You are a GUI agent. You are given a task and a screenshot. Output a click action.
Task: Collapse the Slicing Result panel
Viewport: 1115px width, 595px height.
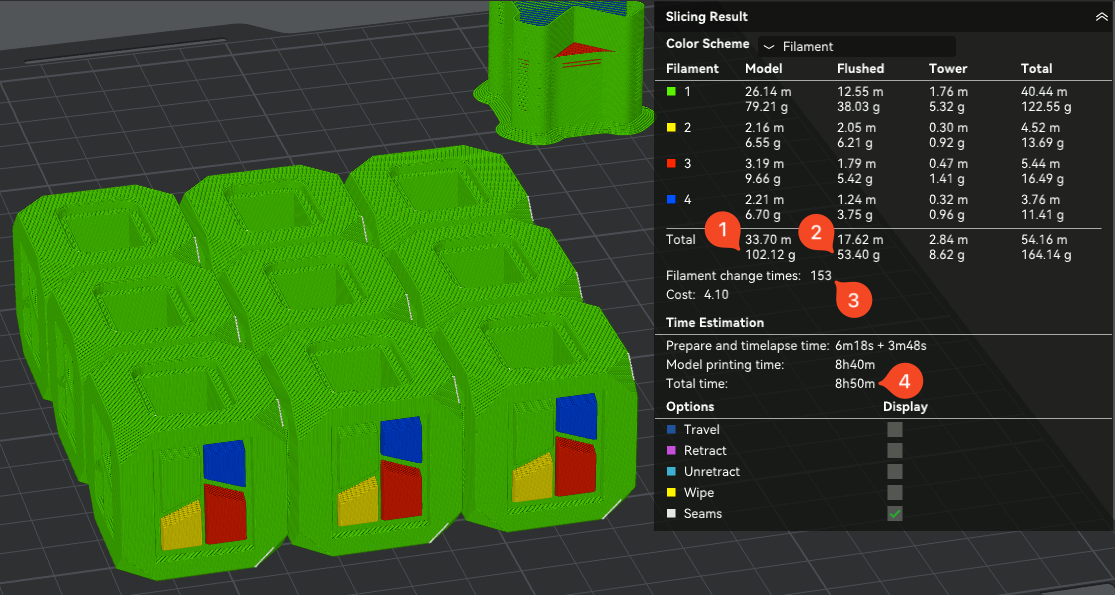1101,17
